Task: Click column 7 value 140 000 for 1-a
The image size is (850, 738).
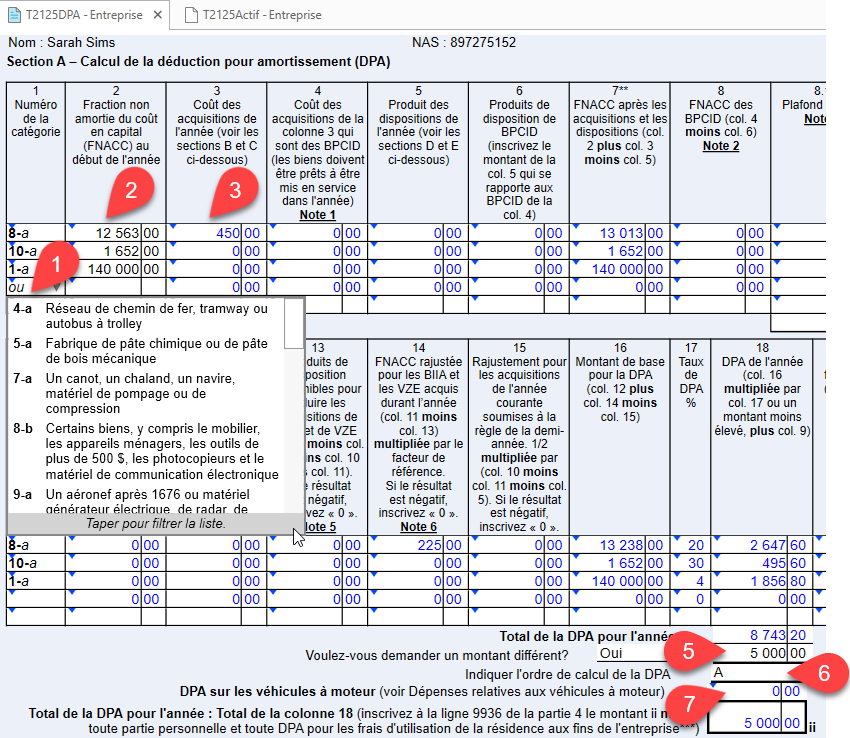Action: [x=620, y=269]
